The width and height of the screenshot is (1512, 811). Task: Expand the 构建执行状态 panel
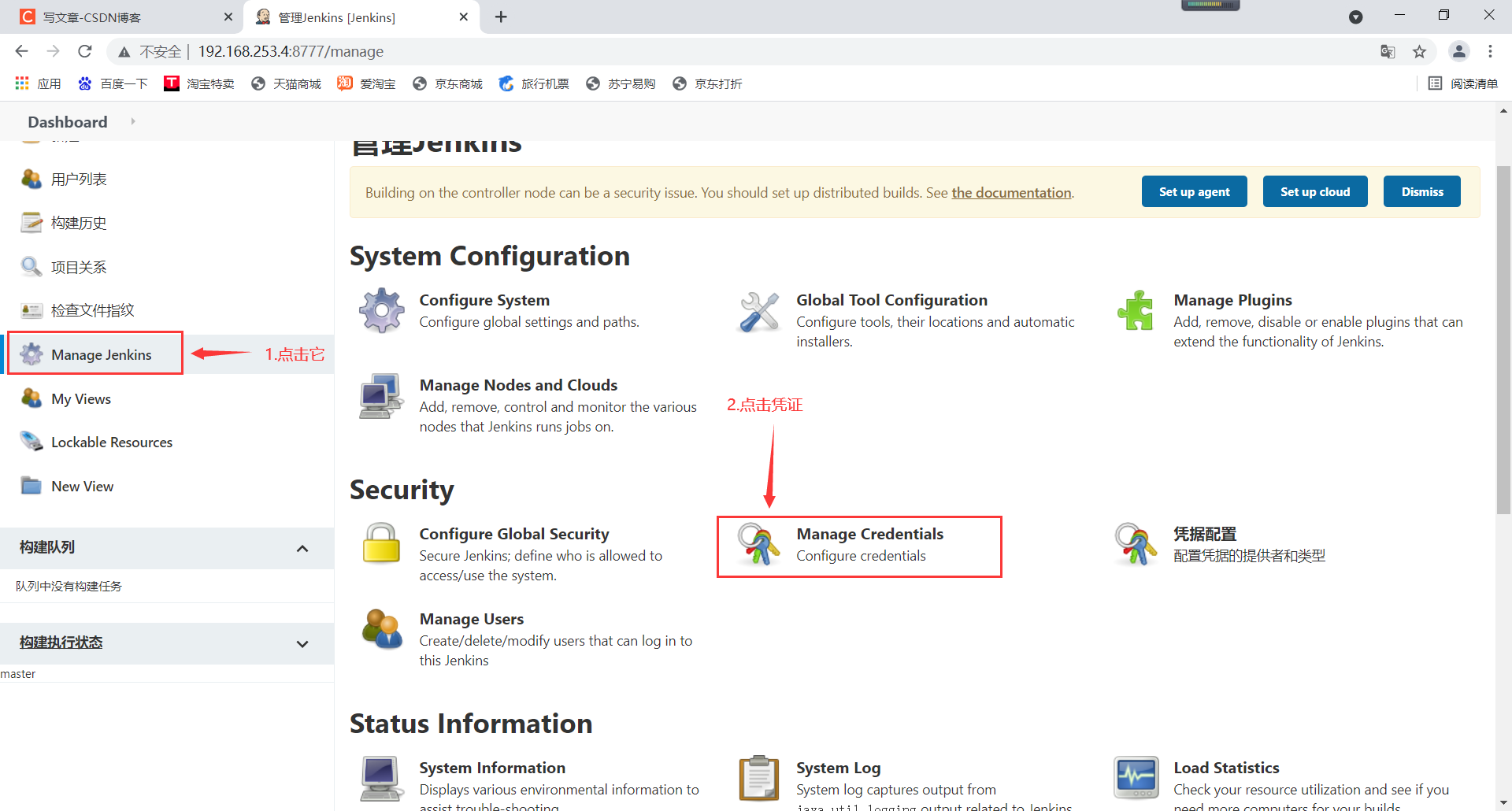click(x=302, y=644)
